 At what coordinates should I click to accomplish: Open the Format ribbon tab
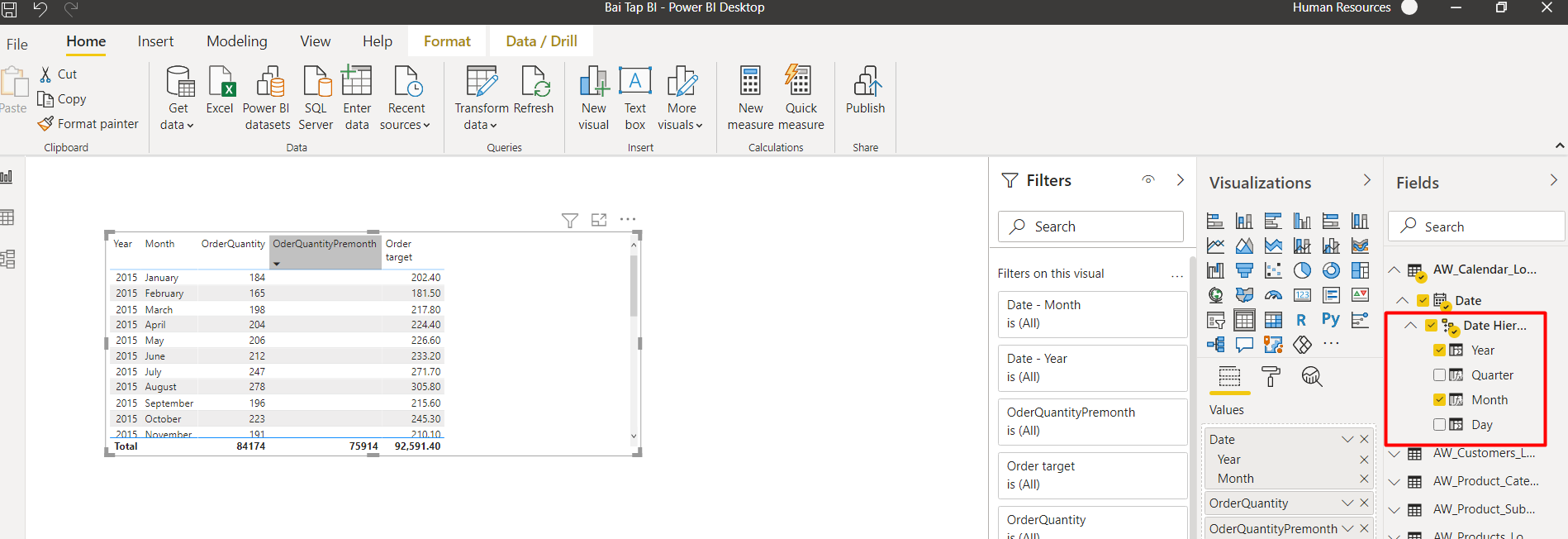pyautogui.click(x=447, y=41)
